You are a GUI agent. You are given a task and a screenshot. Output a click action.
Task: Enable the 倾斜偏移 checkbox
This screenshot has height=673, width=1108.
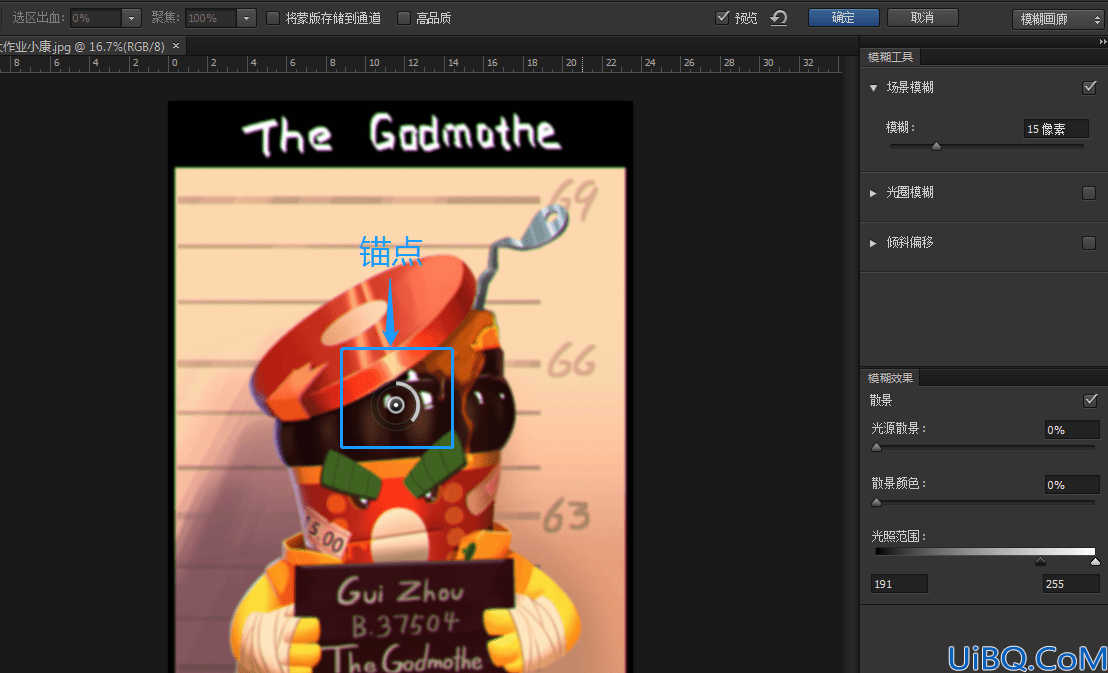click(x=1089, y=243)
